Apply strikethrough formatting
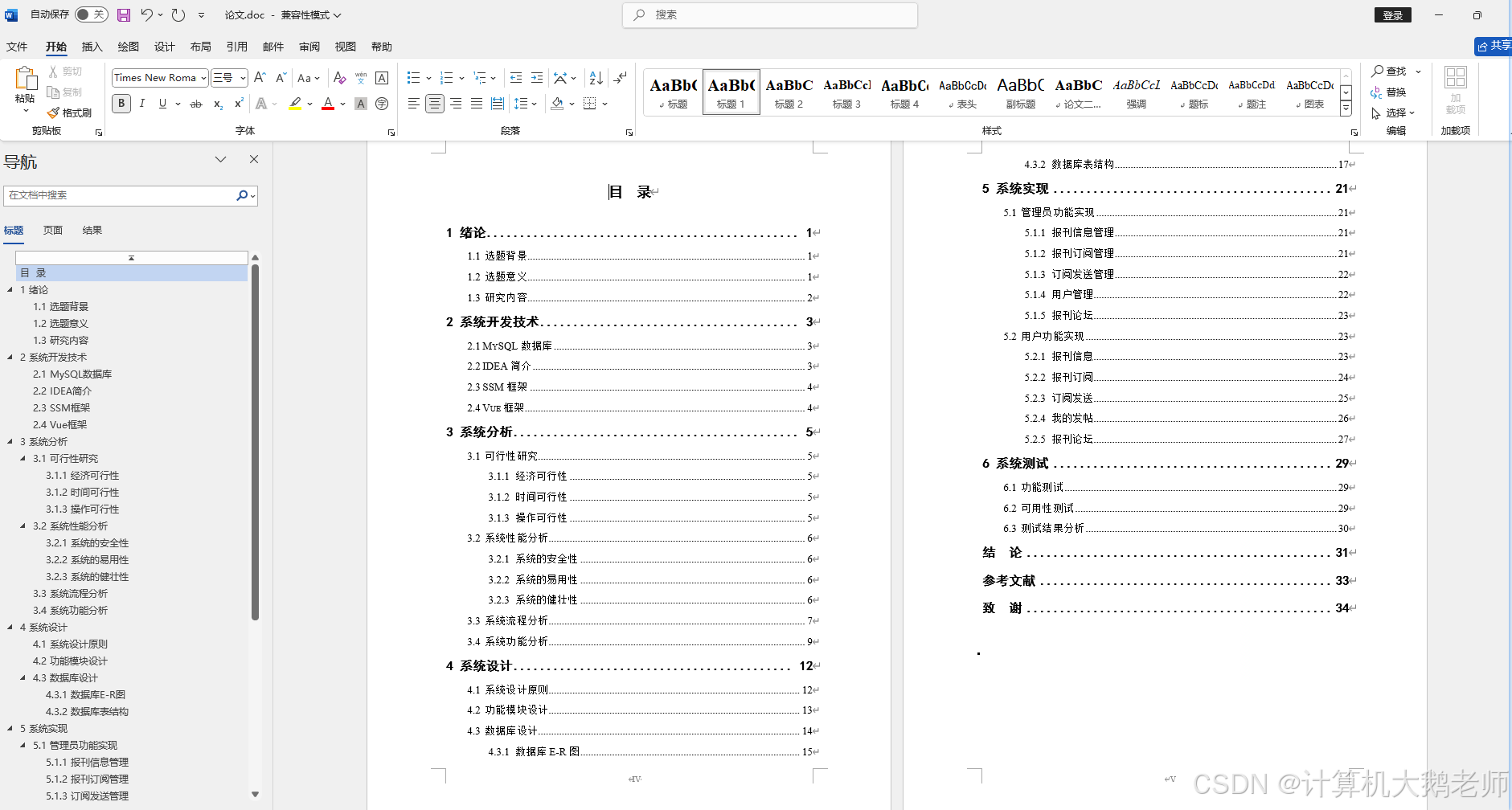The image size is (1512, 810). click(195, 104)
